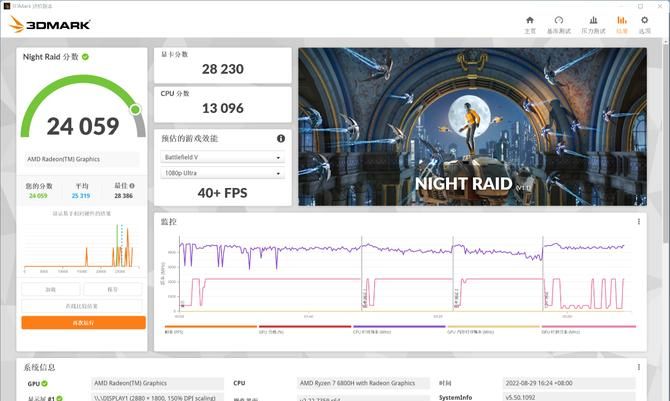Open the system info three-dot menu
Viewport: 670px width, 401px height.
point(639,367)
